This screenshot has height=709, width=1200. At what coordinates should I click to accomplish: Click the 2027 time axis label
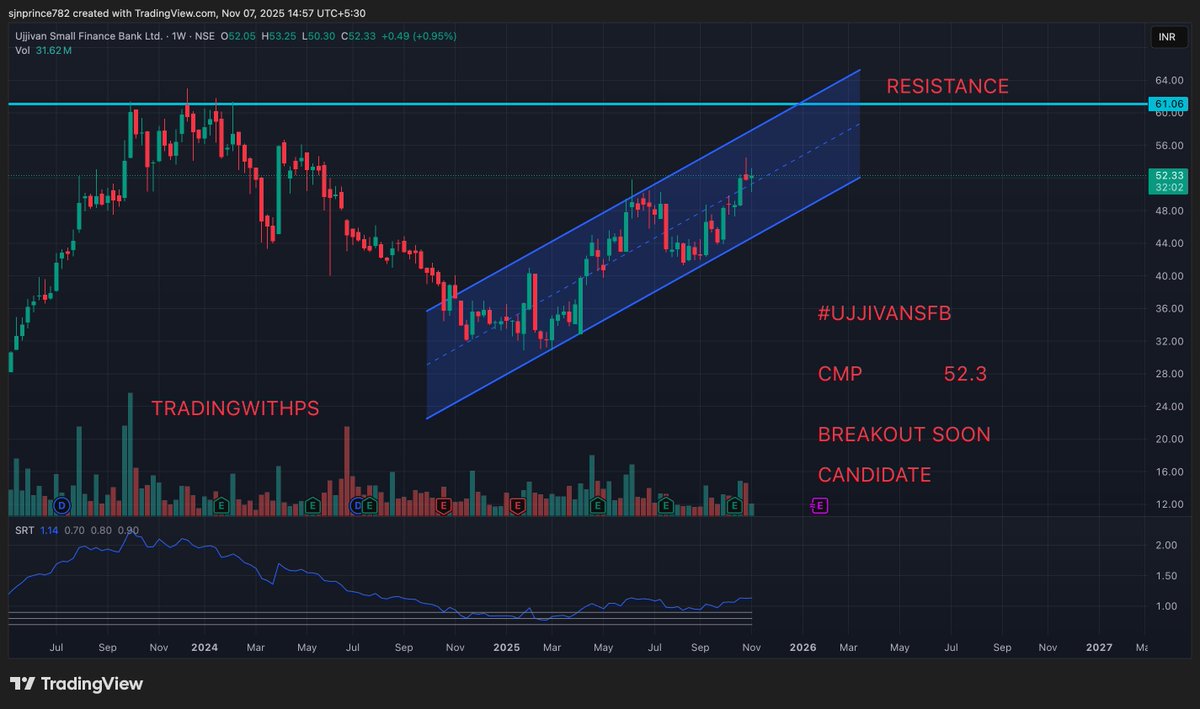(x=1099, y=647)
